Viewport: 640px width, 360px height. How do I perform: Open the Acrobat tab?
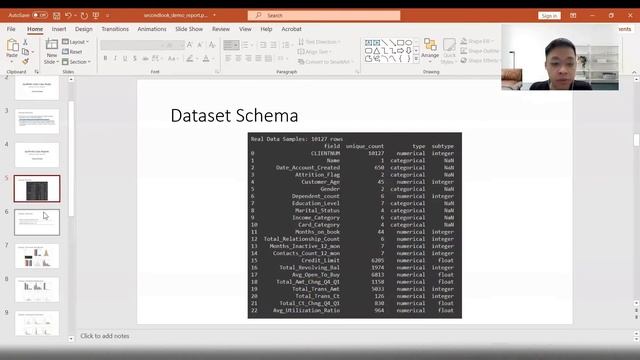coord(291,29)
